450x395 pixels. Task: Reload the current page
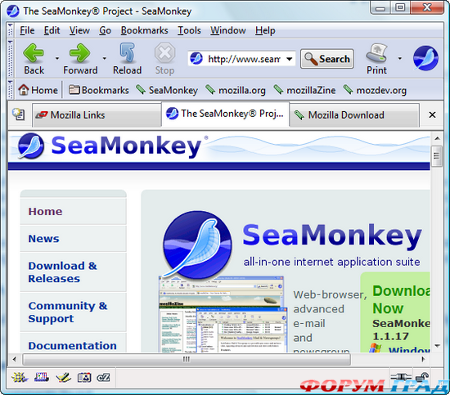pyautogui.click(x=127, y=59)
